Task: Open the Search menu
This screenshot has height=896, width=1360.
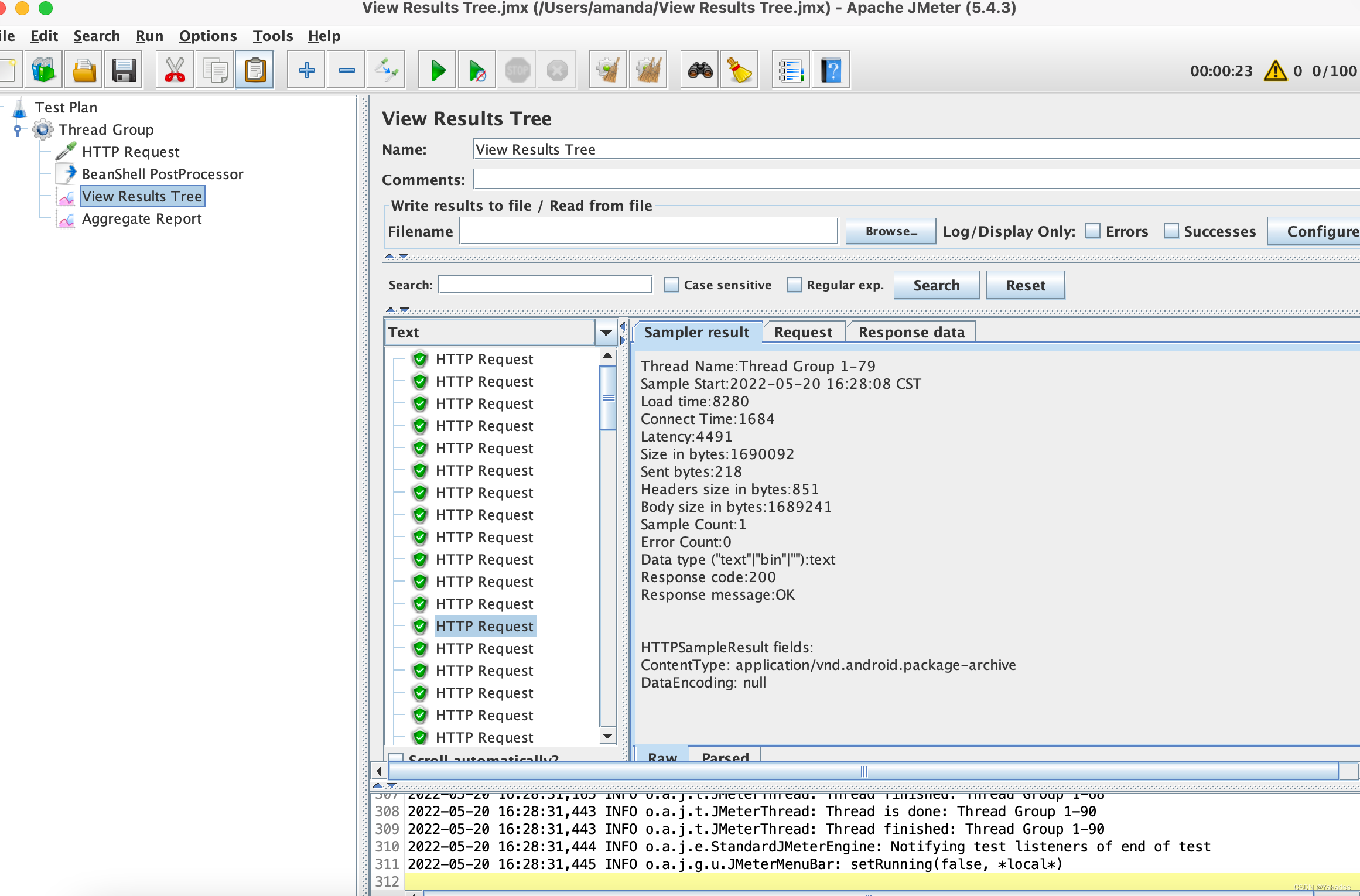Action: (x=97, y=36)
